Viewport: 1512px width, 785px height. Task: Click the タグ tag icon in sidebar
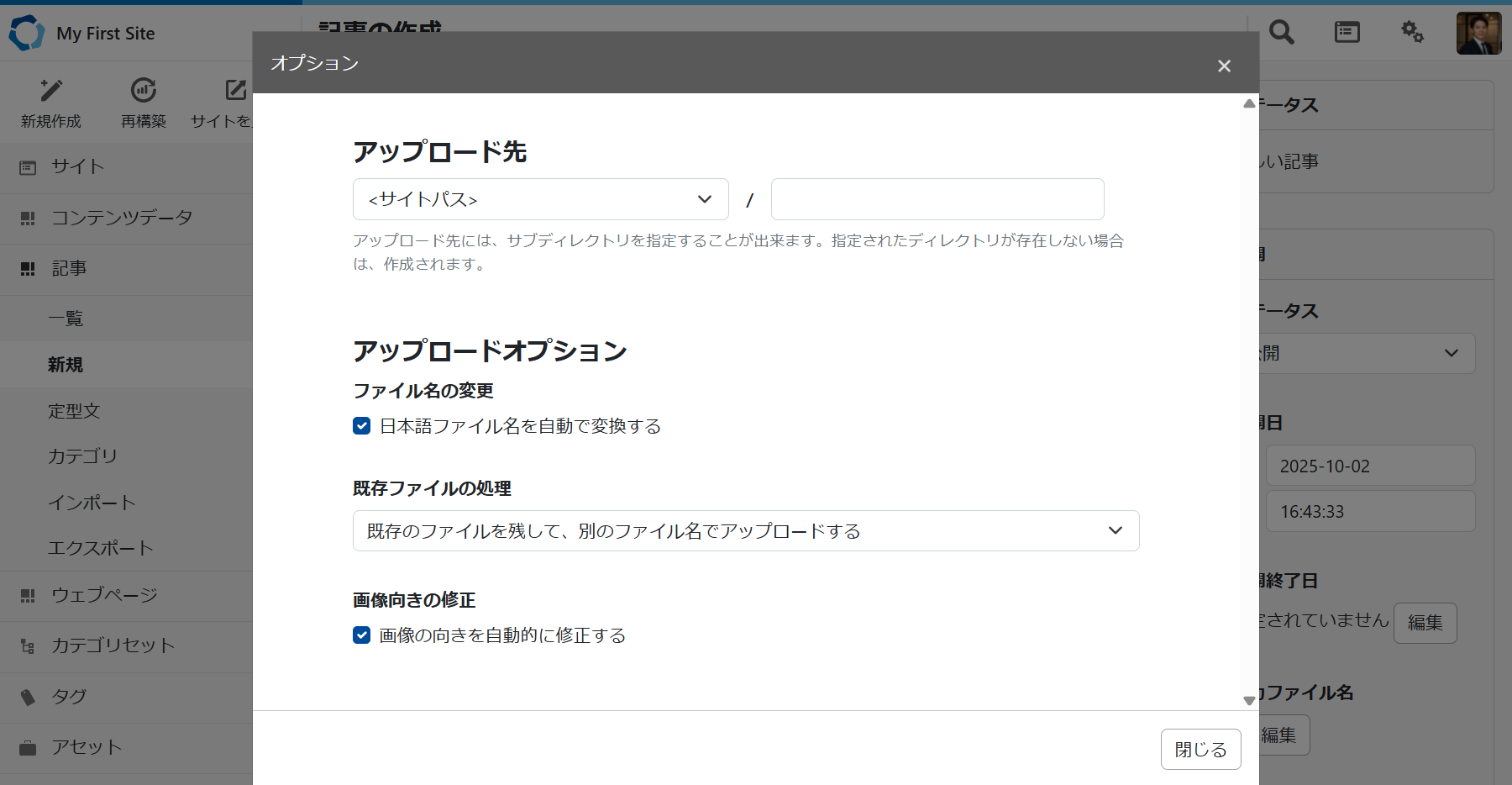pyautogui.click(x=28, y=697)
